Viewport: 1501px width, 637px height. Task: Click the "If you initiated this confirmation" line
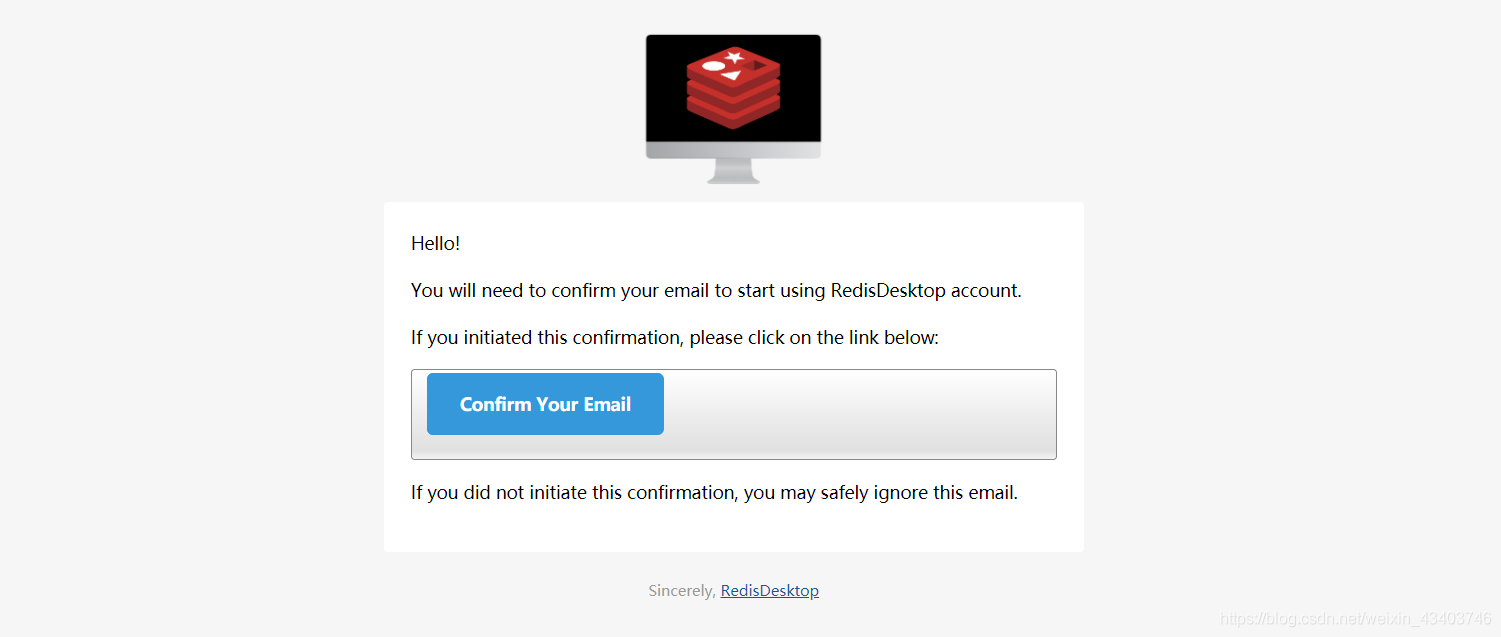point(674,338)
